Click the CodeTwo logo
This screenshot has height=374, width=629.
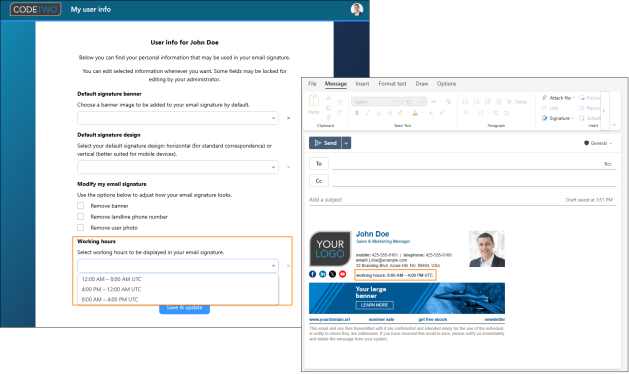click(x=35, y=9)
